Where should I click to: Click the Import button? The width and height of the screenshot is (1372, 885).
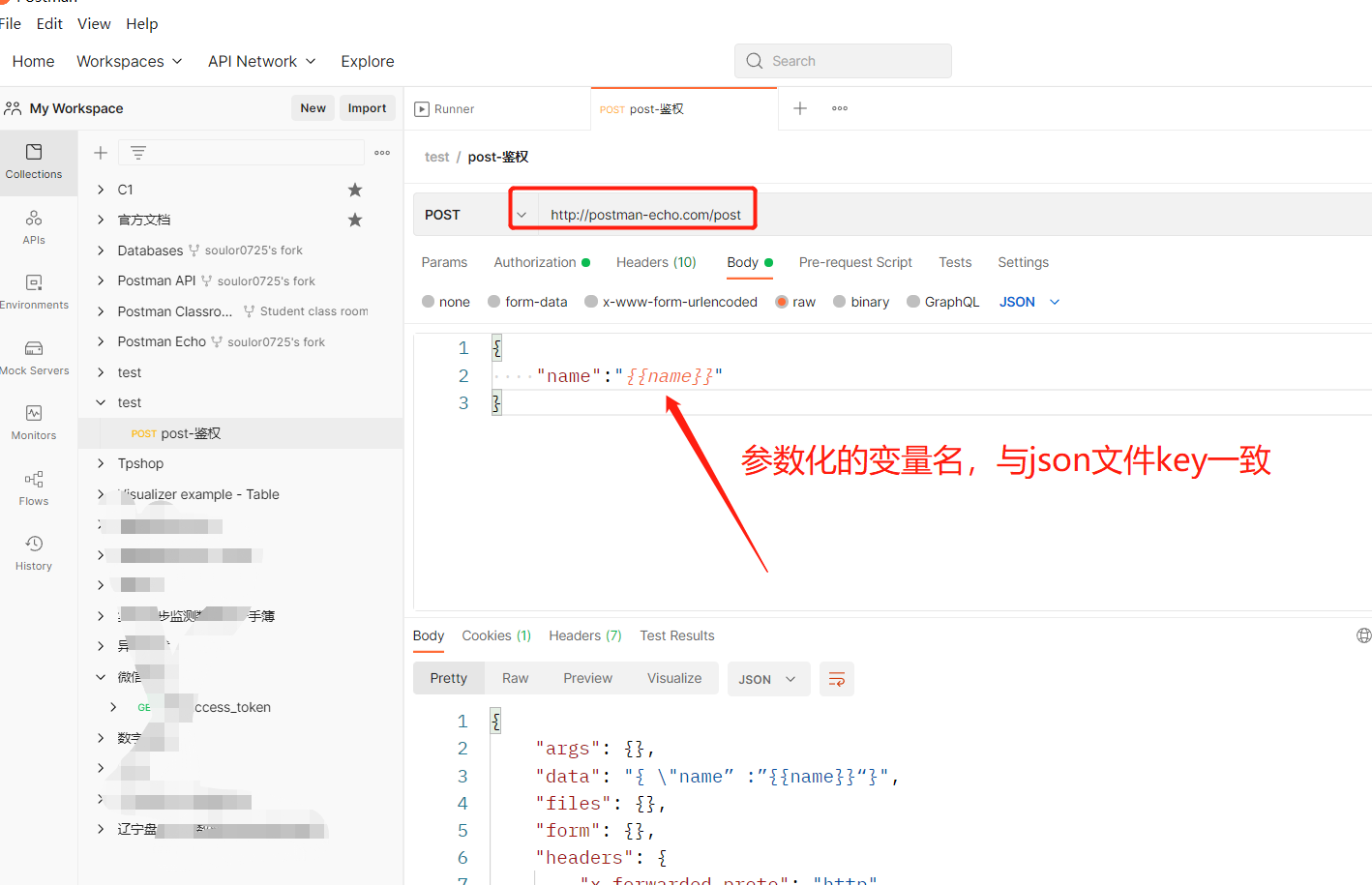(x=367, y=108)
